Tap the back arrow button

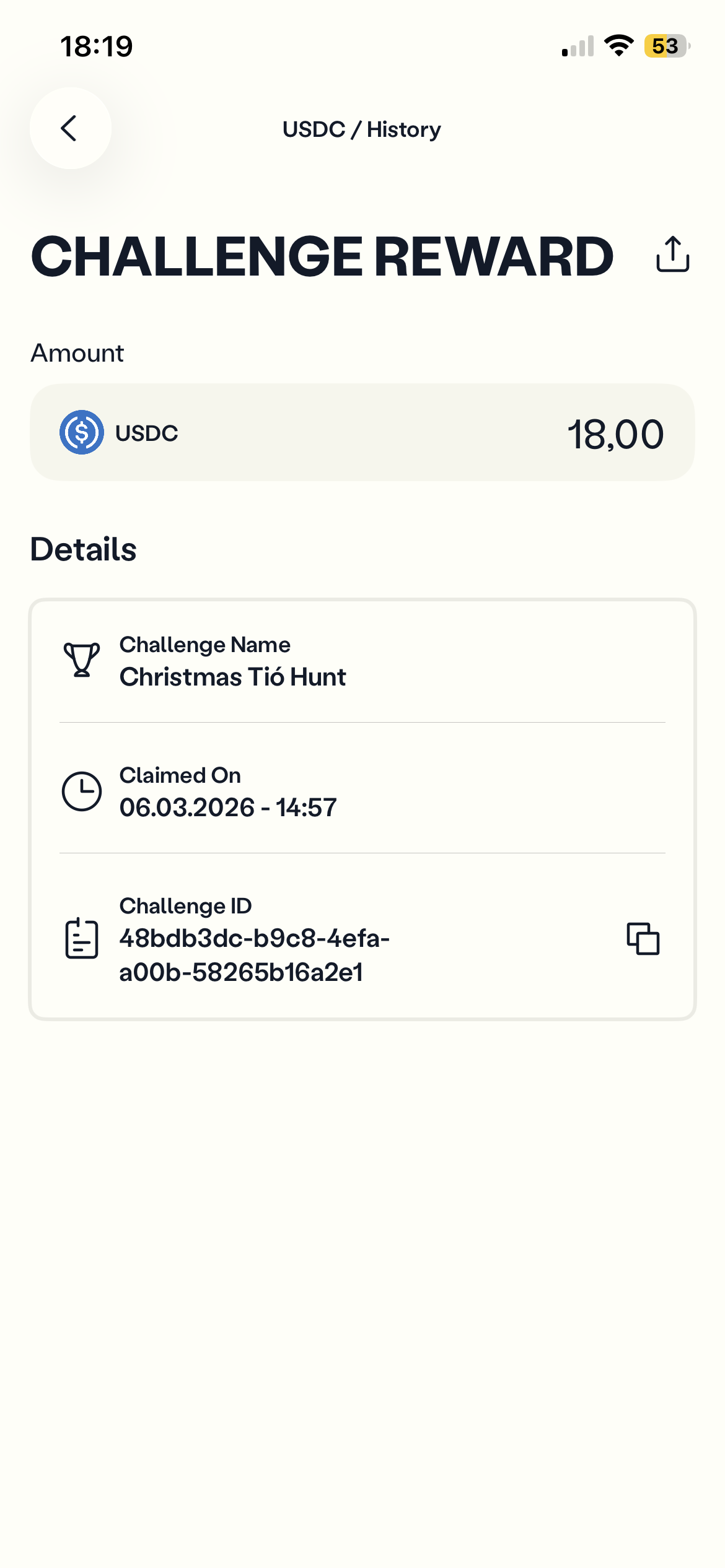coord(70,128)
